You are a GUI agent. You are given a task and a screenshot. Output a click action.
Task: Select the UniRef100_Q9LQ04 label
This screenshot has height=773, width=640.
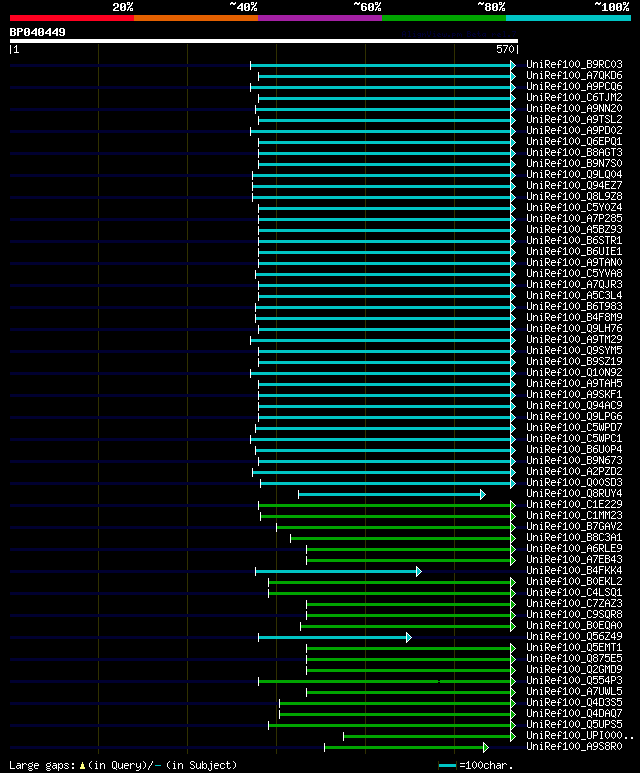tap(574, 175)
